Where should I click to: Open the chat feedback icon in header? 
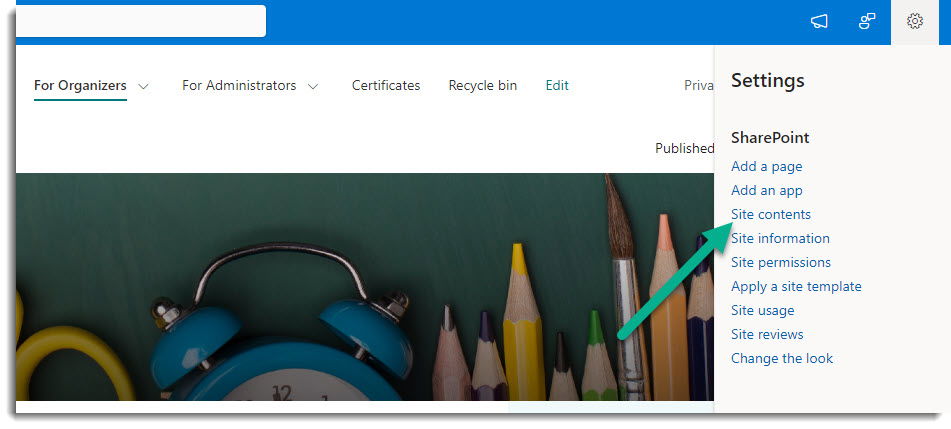[x=867, y=22]
